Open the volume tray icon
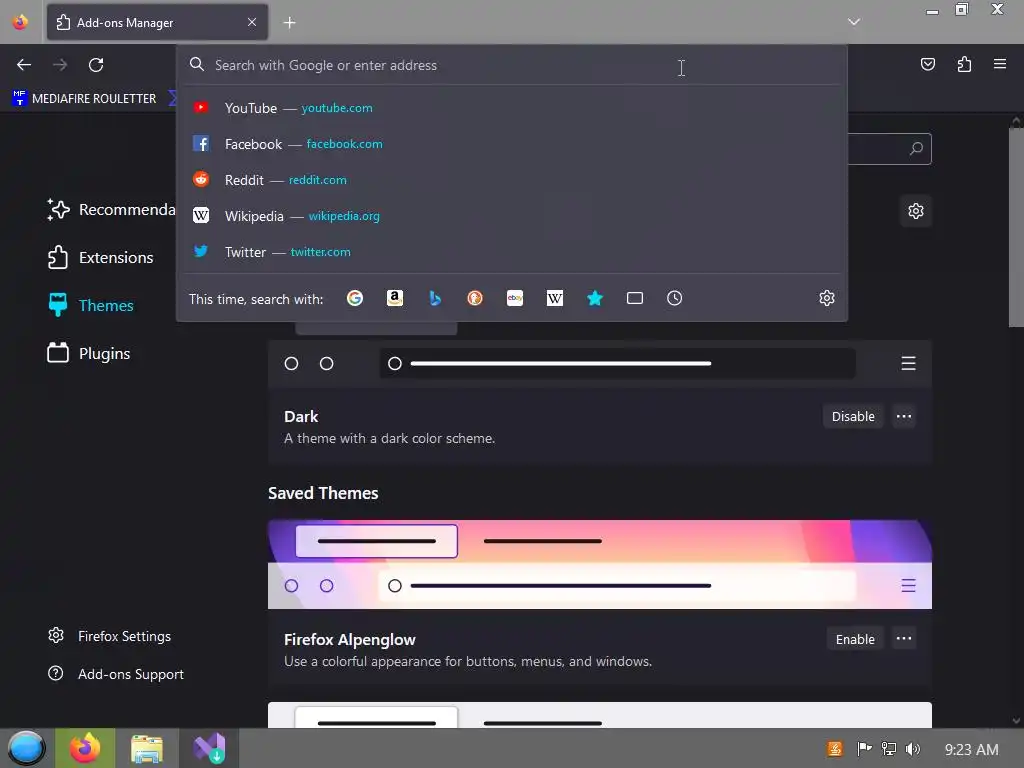Viewport: 1024px width, 768px height. click(x=912, y=749)
